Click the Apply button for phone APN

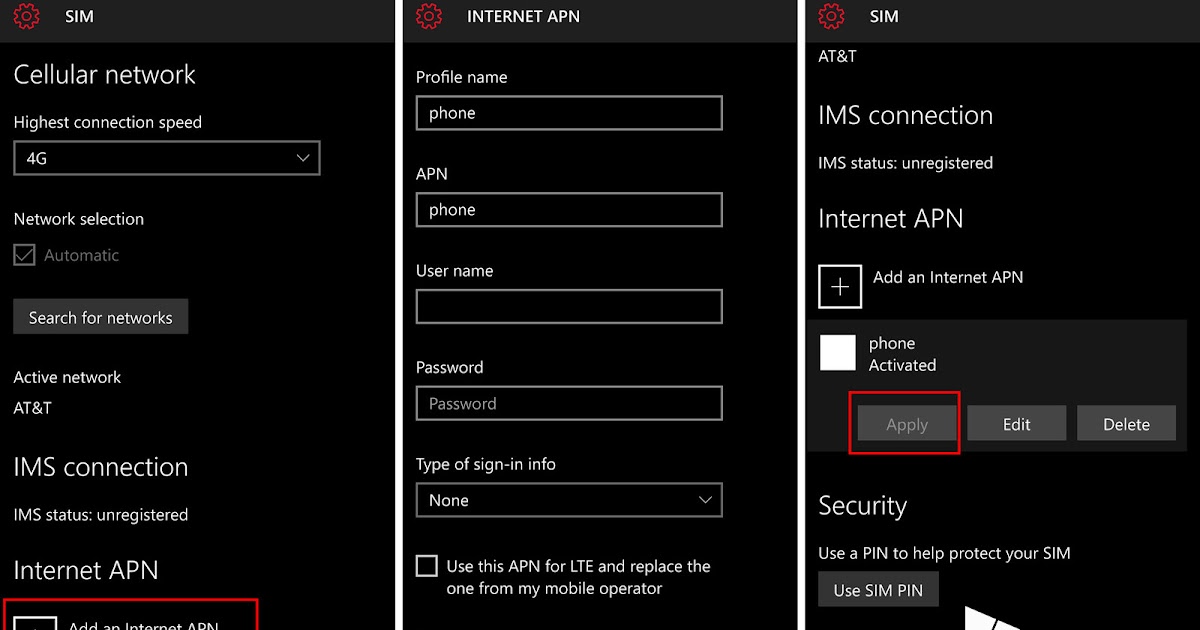point(907,424)
